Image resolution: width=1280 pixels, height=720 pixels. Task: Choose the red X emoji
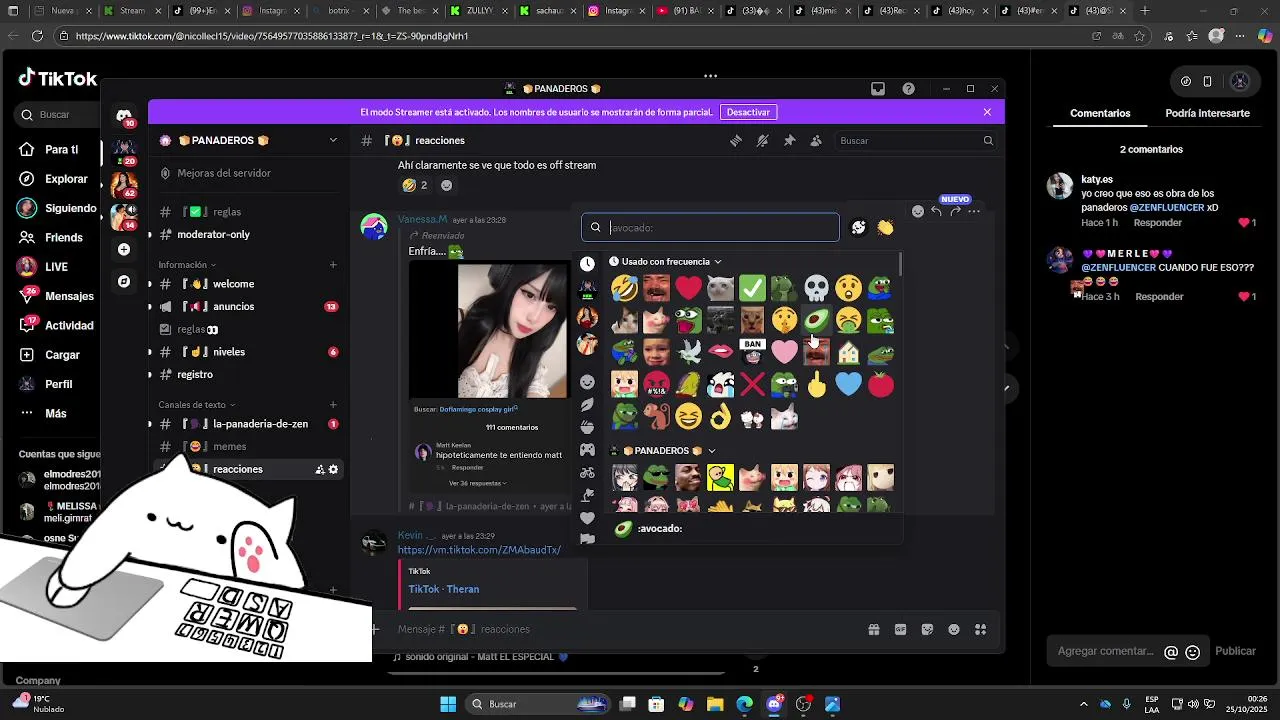(x=752, y=384)
